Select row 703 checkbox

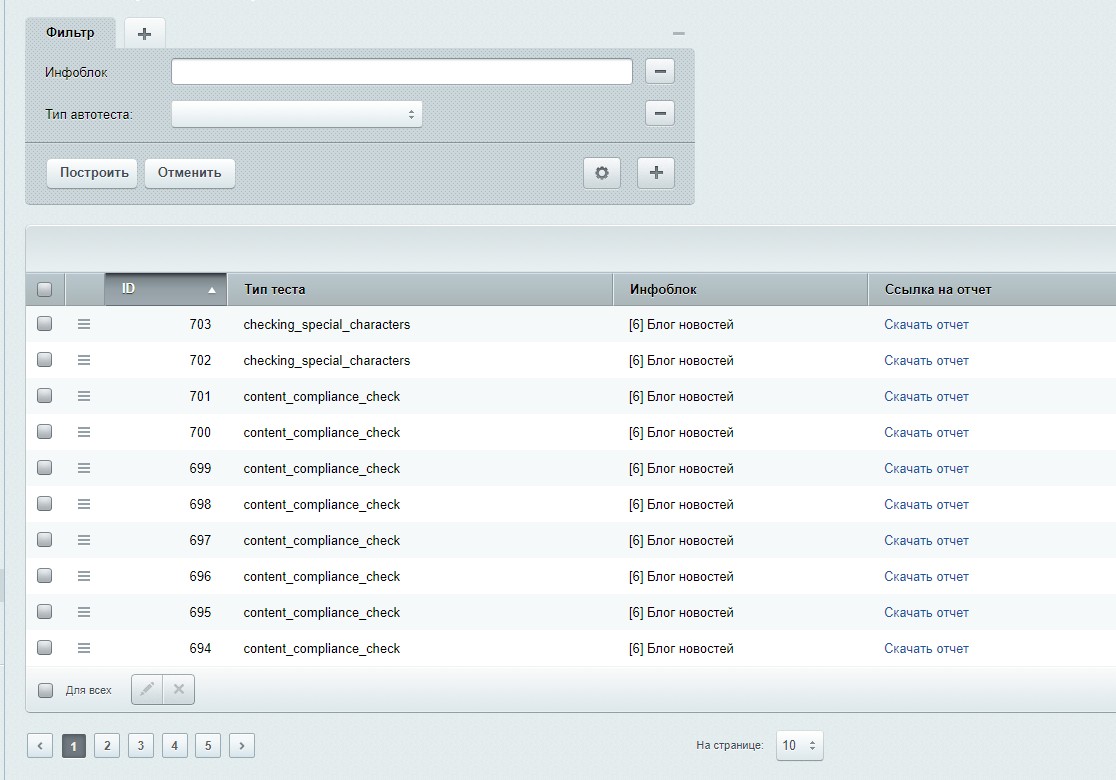click(x=45, y=324)
